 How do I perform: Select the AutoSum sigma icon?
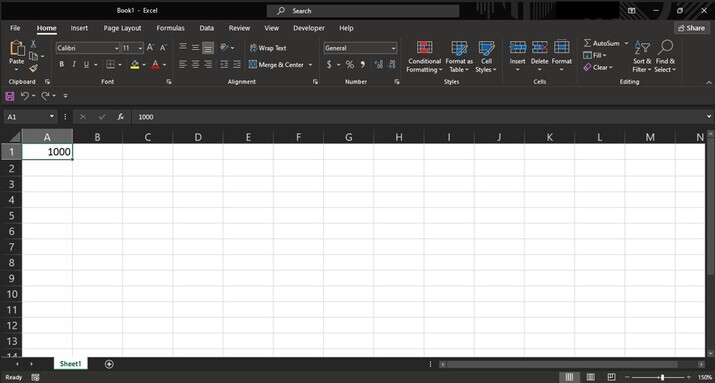tap(588, 43)
